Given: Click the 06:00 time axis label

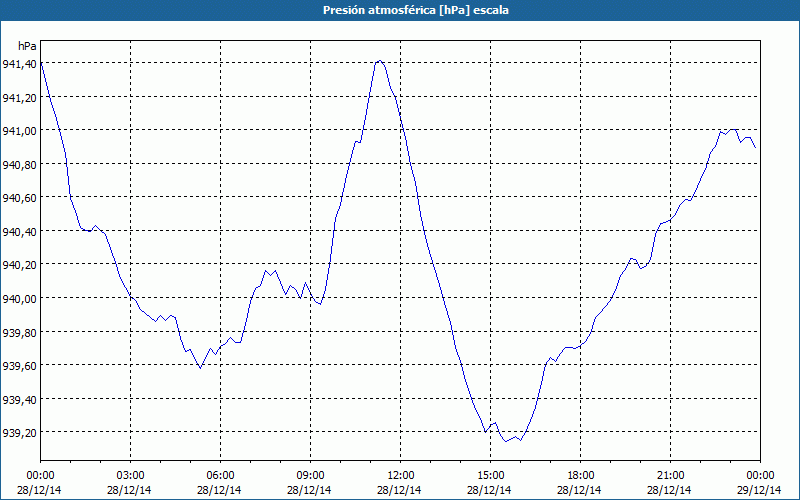Looking at the screenshot, I should [x=220, y=476].
